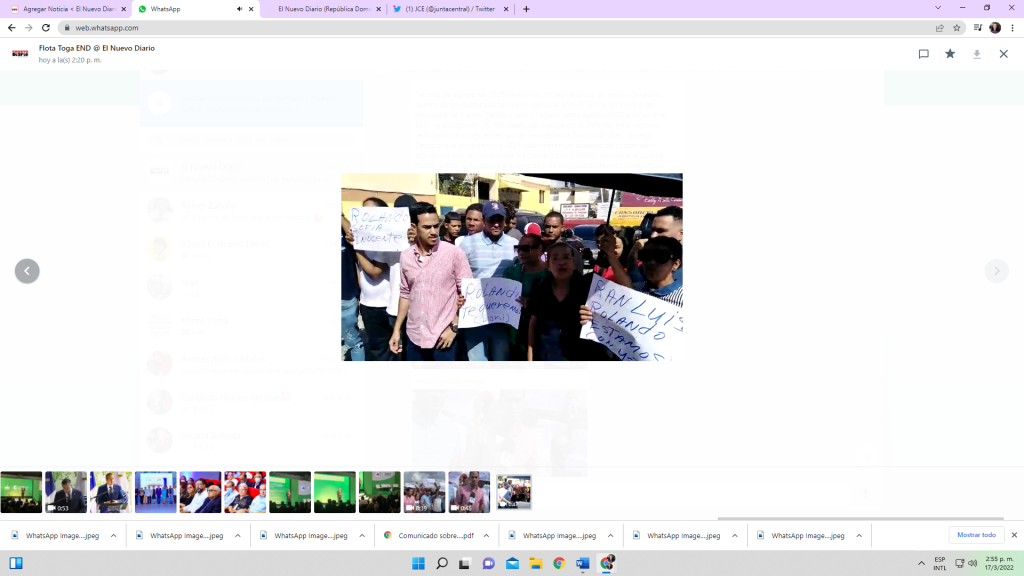Close the WhatsApp media viewer
The height and width of the screenshot is (576, 1024).
pos(1003,54)
